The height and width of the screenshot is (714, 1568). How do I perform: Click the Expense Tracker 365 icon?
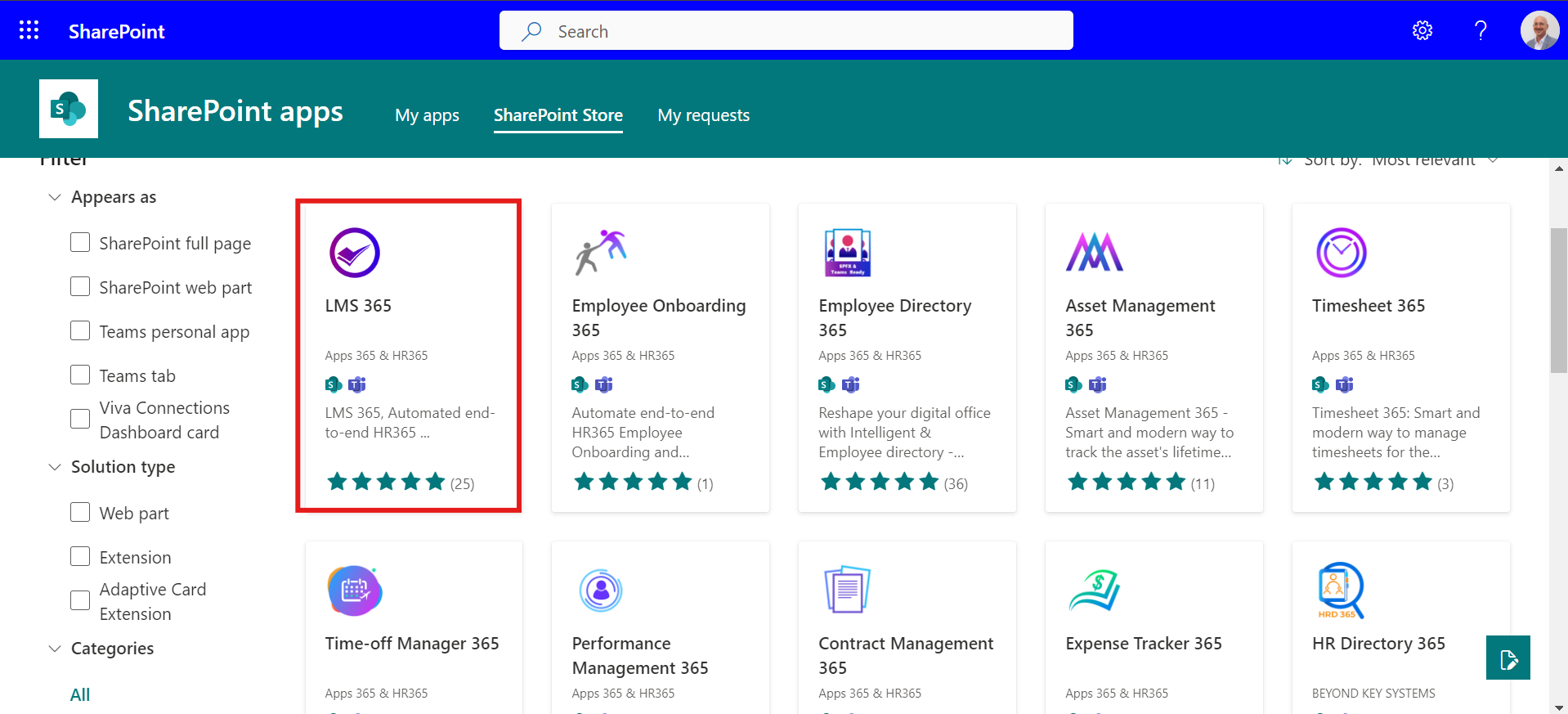1095,591
